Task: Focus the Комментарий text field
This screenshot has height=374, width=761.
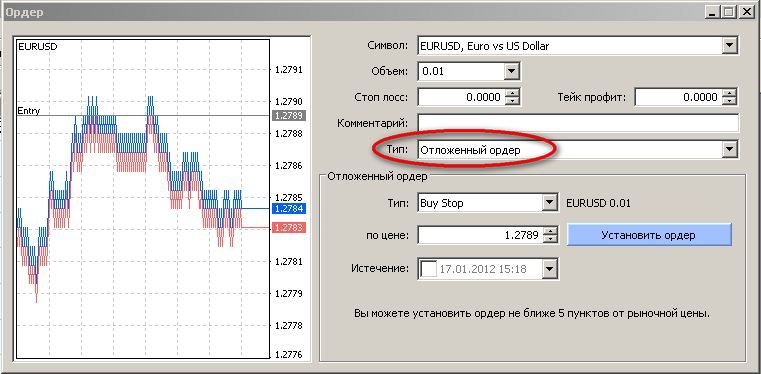Action: point(578,123)
